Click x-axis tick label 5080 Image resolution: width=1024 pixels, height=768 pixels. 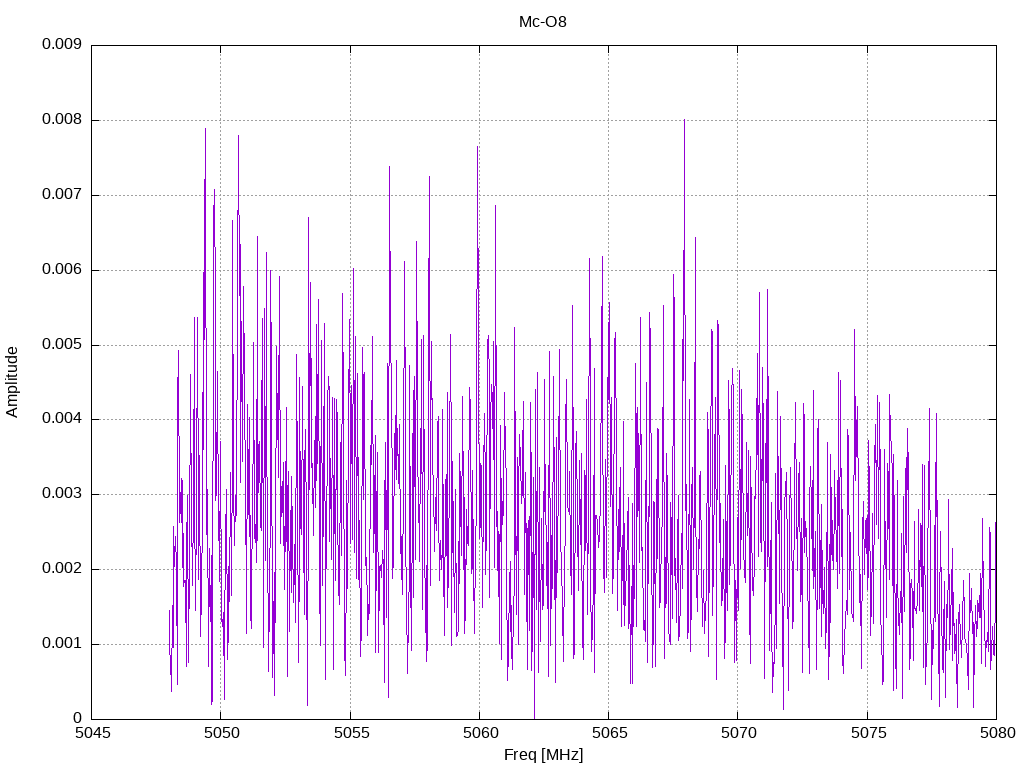pos(998,733)
